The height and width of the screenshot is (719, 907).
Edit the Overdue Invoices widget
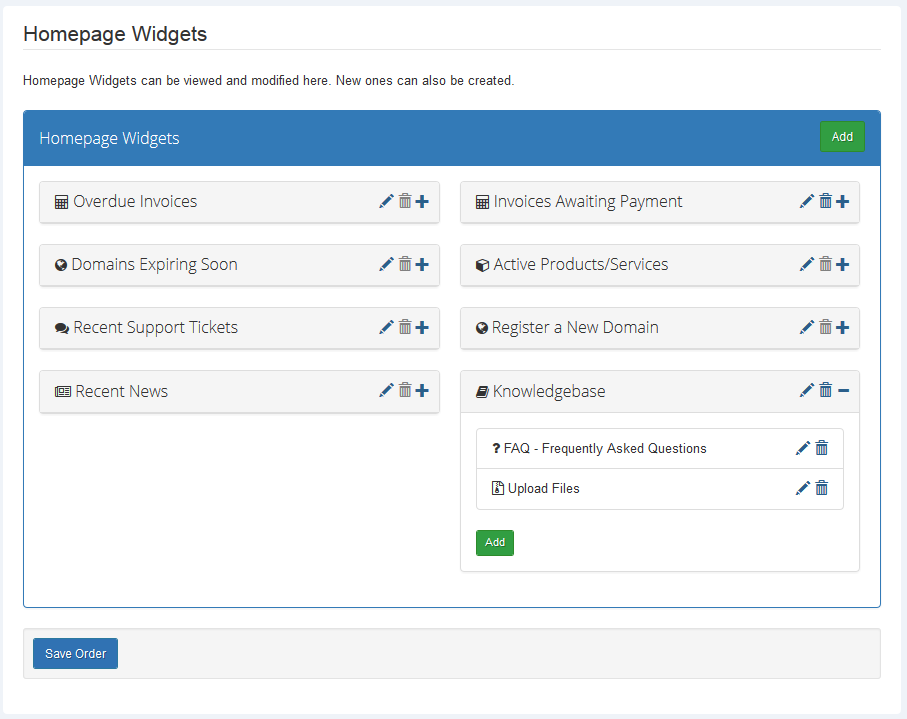pyautogui.click(x=386, y=201)
